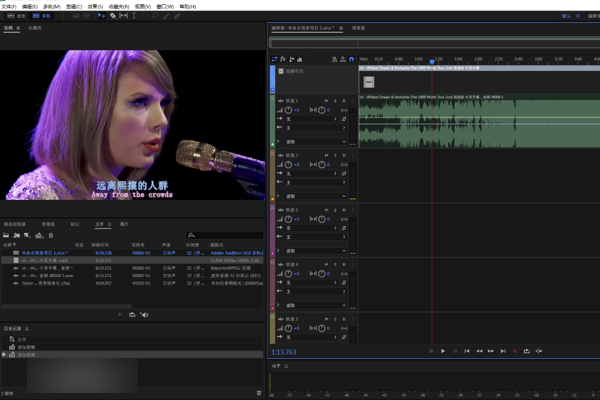
Task: Loop playback button in Files panel
Action: 132,315
